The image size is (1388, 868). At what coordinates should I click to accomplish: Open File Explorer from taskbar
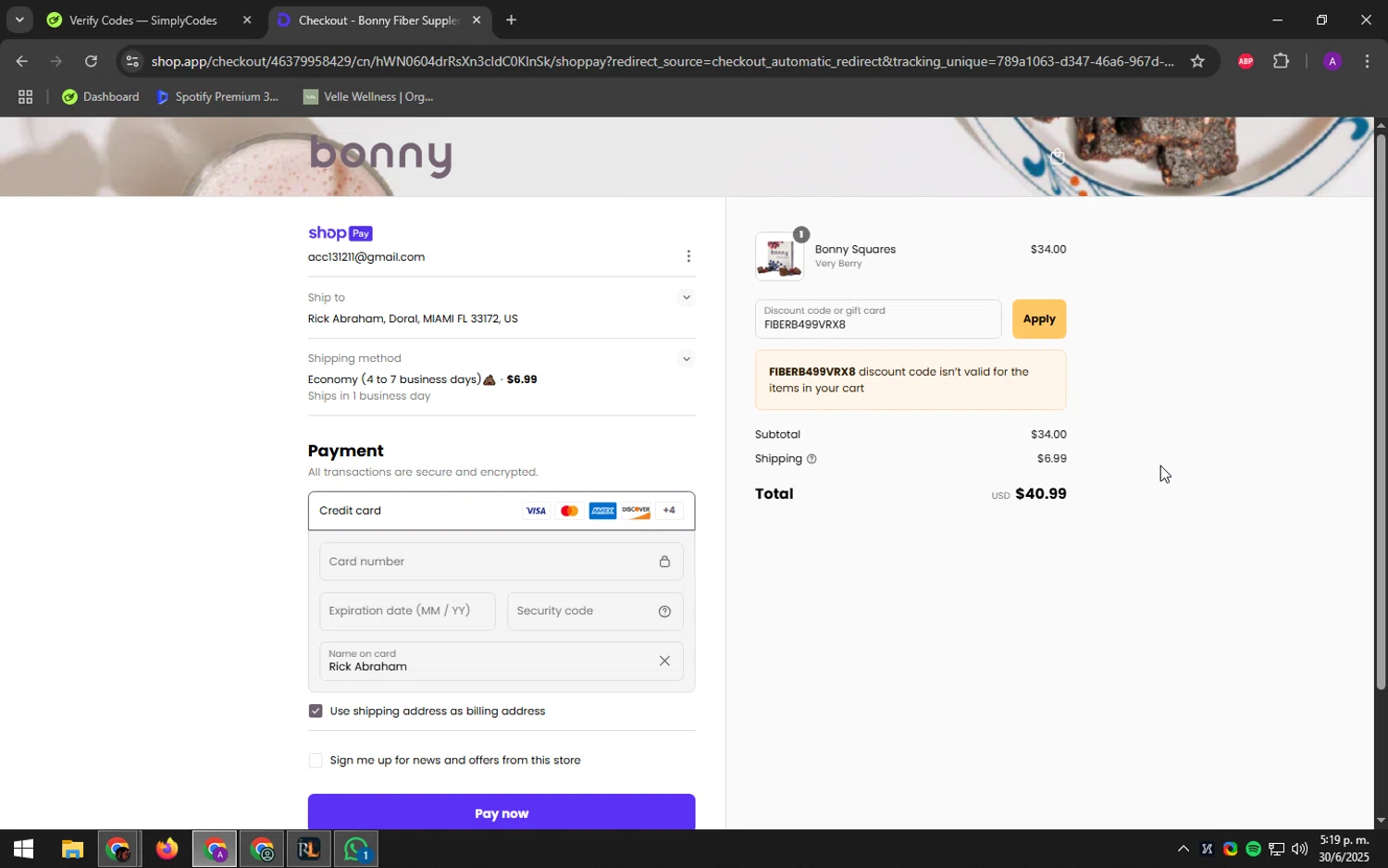click(72, 849)
